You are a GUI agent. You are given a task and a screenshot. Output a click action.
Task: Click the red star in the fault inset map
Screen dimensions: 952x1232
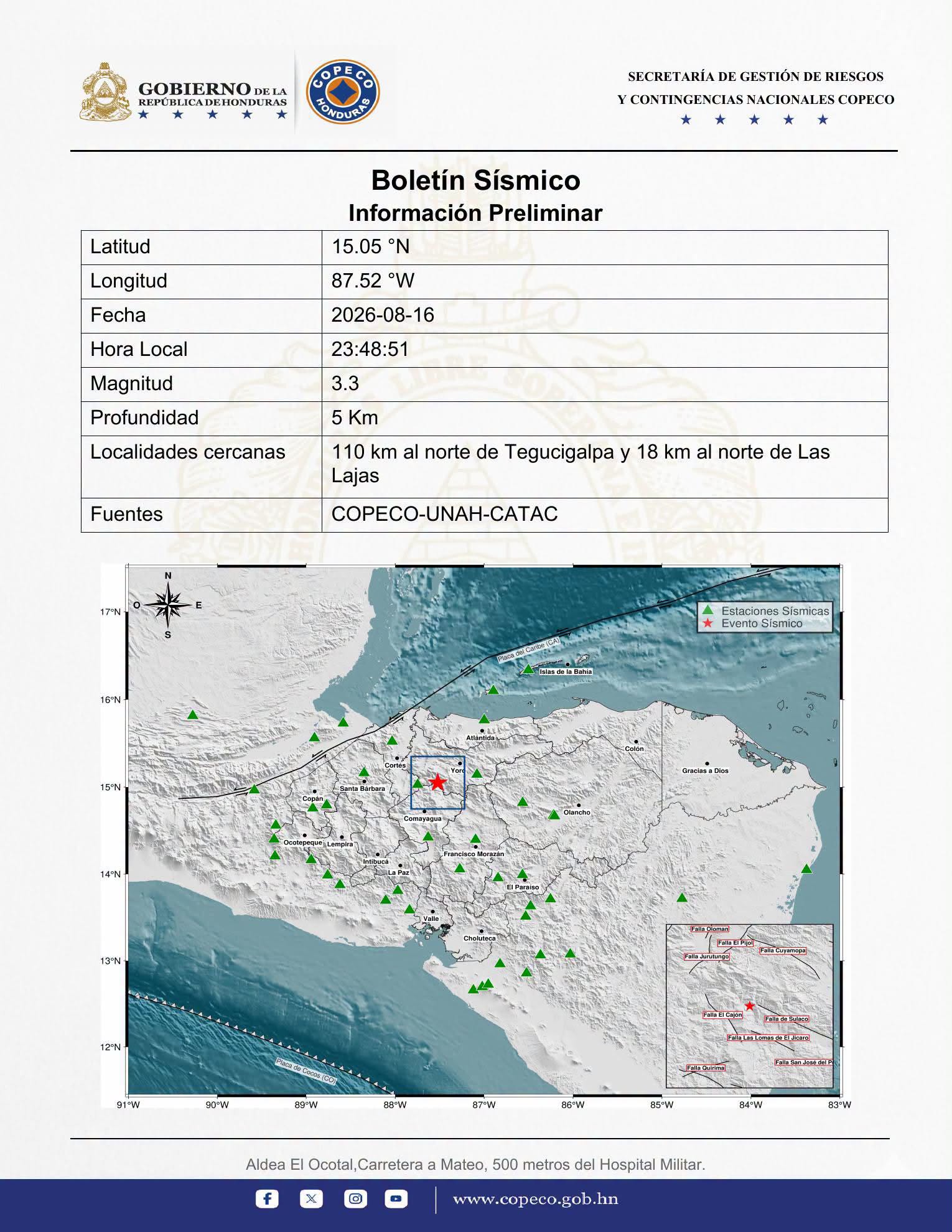click(x=750, y=1006)
